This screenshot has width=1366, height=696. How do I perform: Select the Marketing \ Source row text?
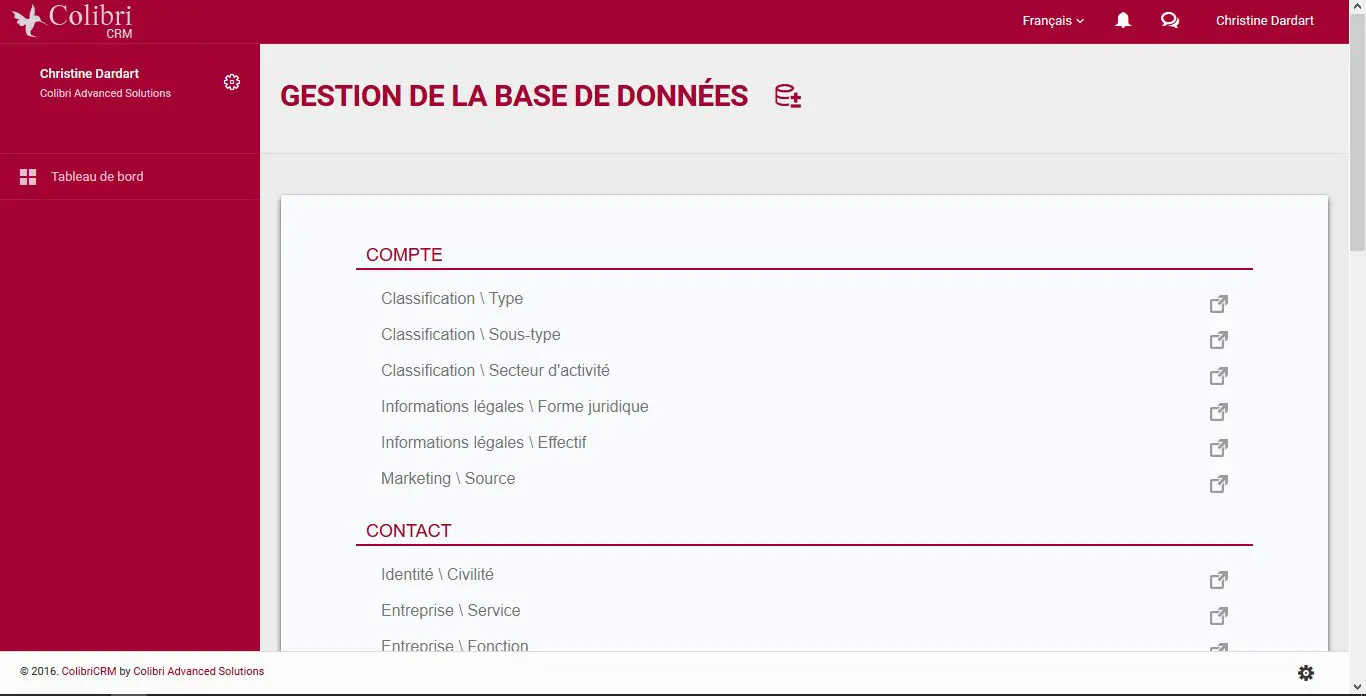[x=448, y=479]
